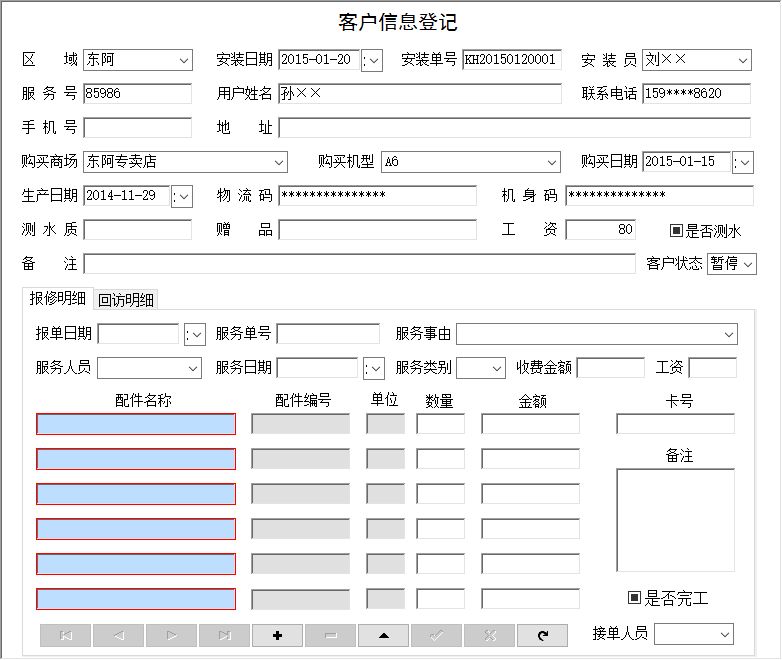Expand the 服务人员 dropdown
The height and width of the screenshot is (660, 782).
[193, 368]
